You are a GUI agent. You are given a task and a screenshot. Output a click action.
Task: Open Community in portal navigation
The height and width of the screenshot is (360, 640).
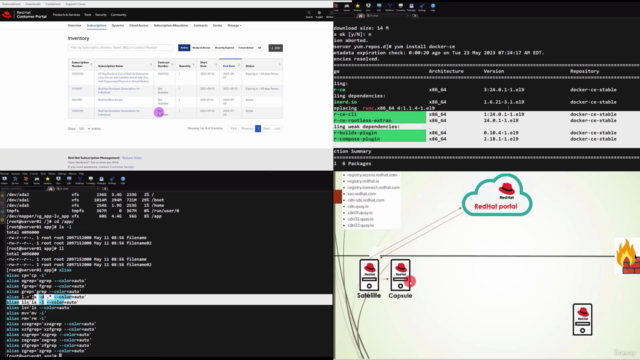pyautogui.click(x=118, y=15)
